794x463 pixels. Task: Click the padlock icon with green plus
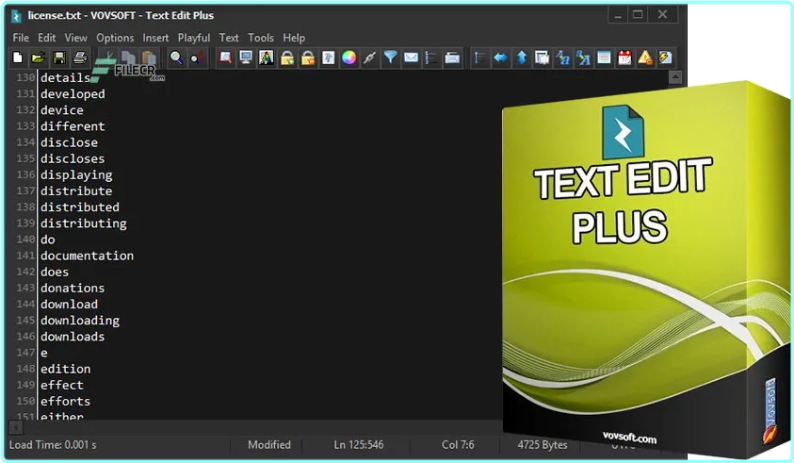[x=287, y=58]
